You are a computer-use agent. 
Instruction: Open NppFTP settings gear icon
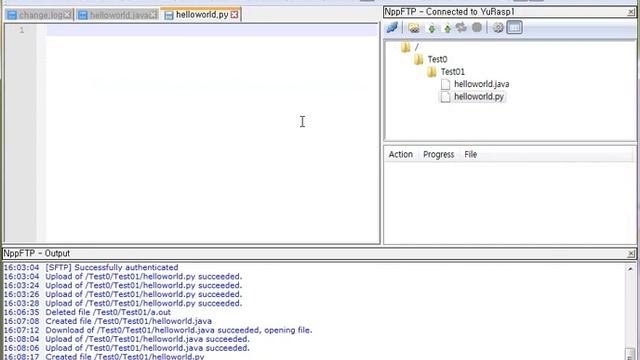tap(498, 28)
